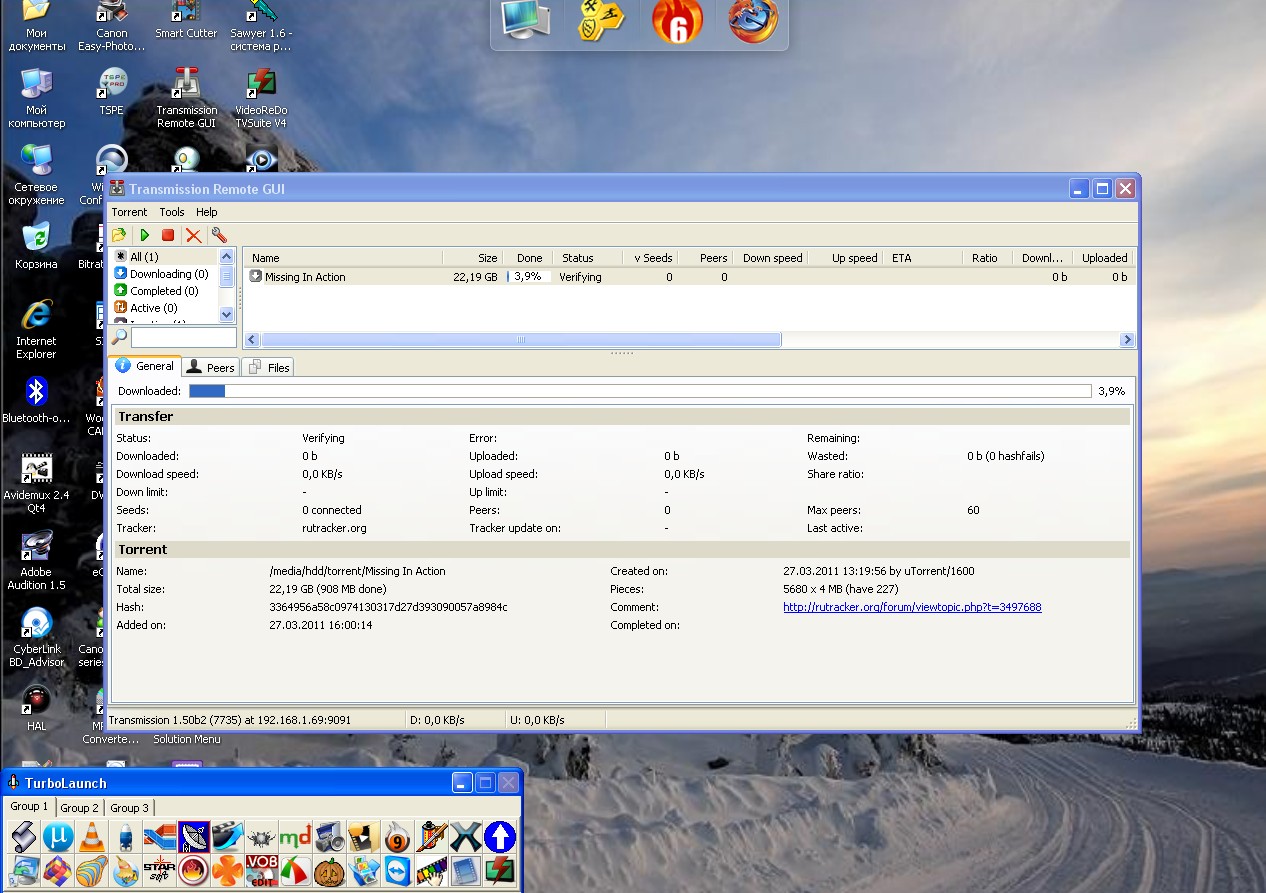Click filter list scroll-down arrow
This screenshot has height=893, width=1266.
tap(226, 314)
